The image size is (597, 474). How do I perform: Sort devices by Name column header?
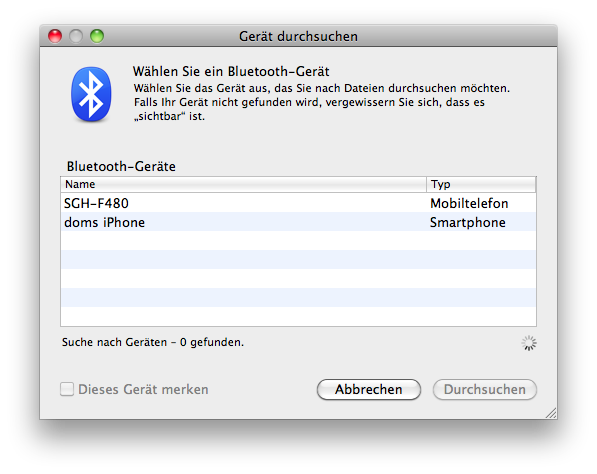point(243,184)
